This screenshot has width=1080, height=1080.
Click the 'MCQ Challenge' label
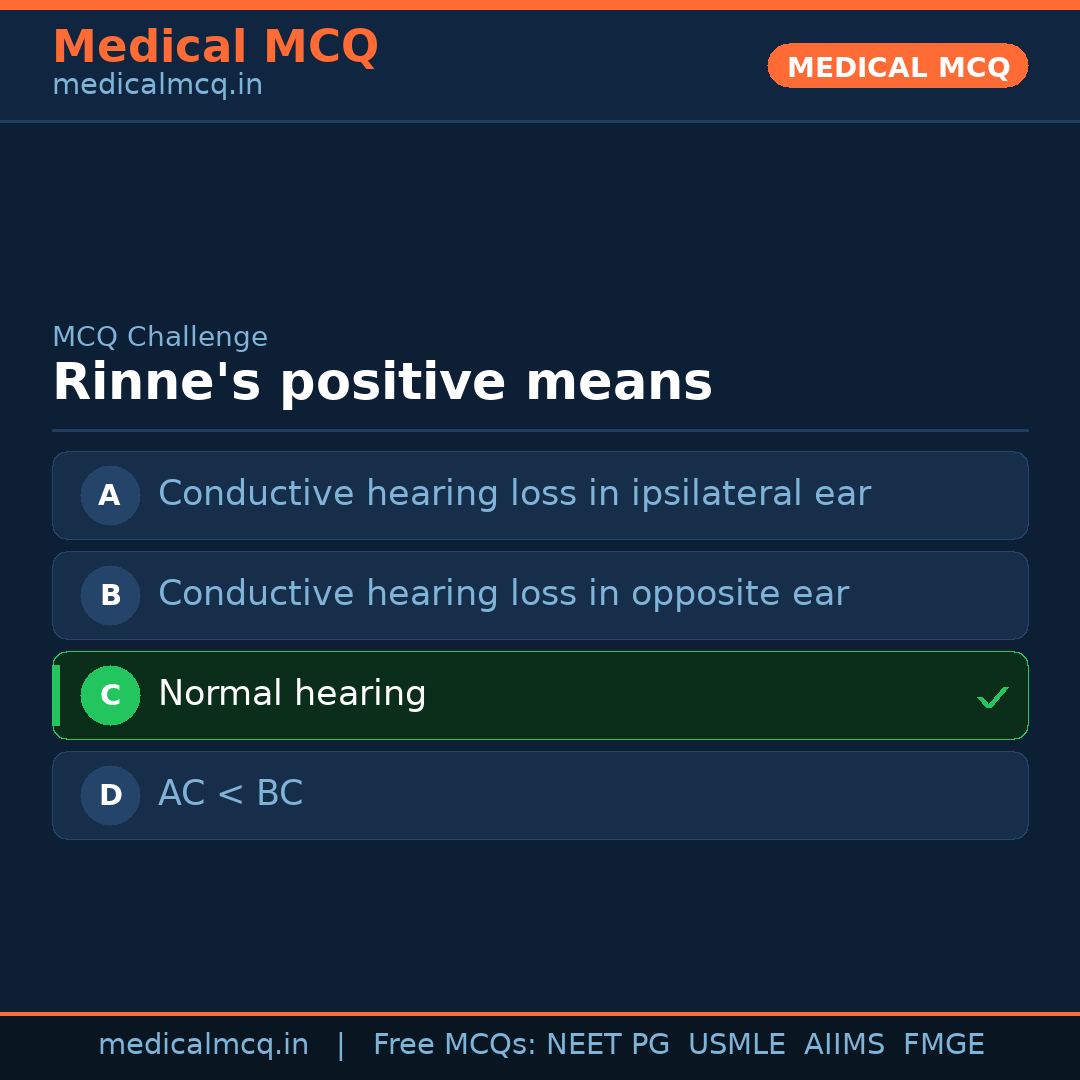coord(160,337)
